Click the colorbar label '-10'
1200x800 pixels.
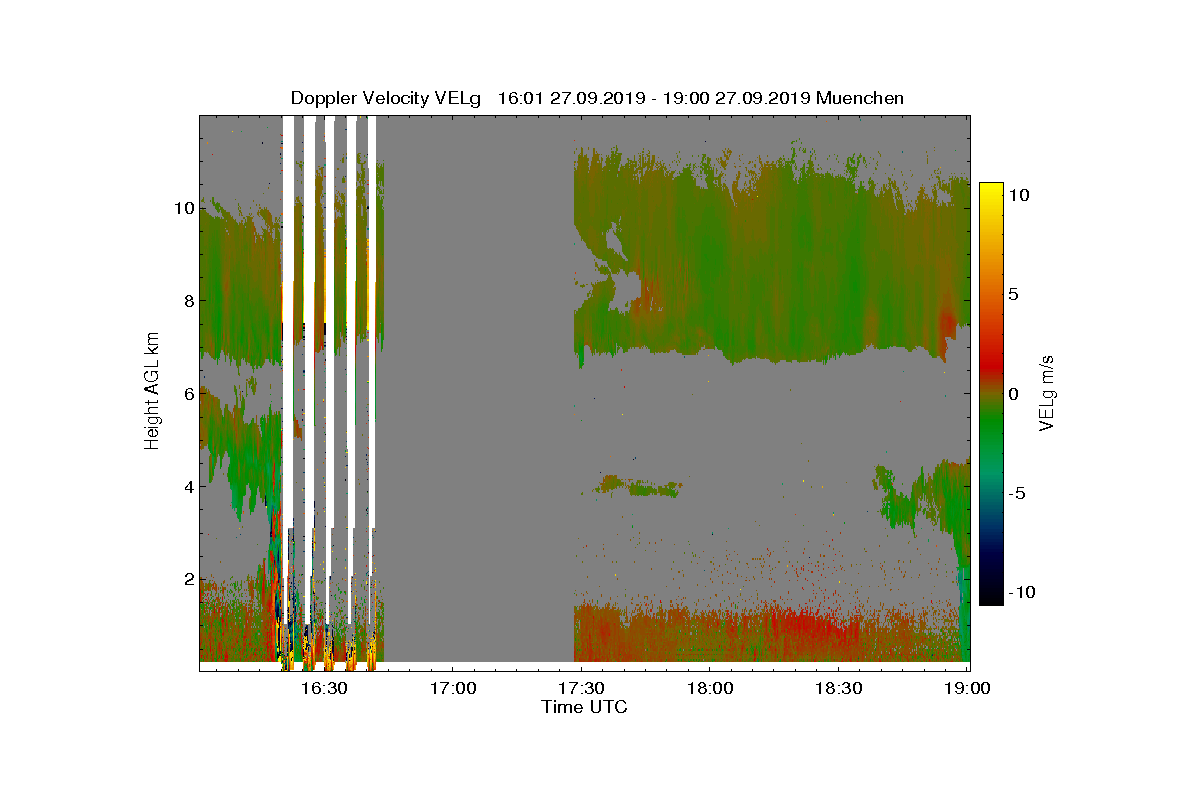[x=1022, y=592]
